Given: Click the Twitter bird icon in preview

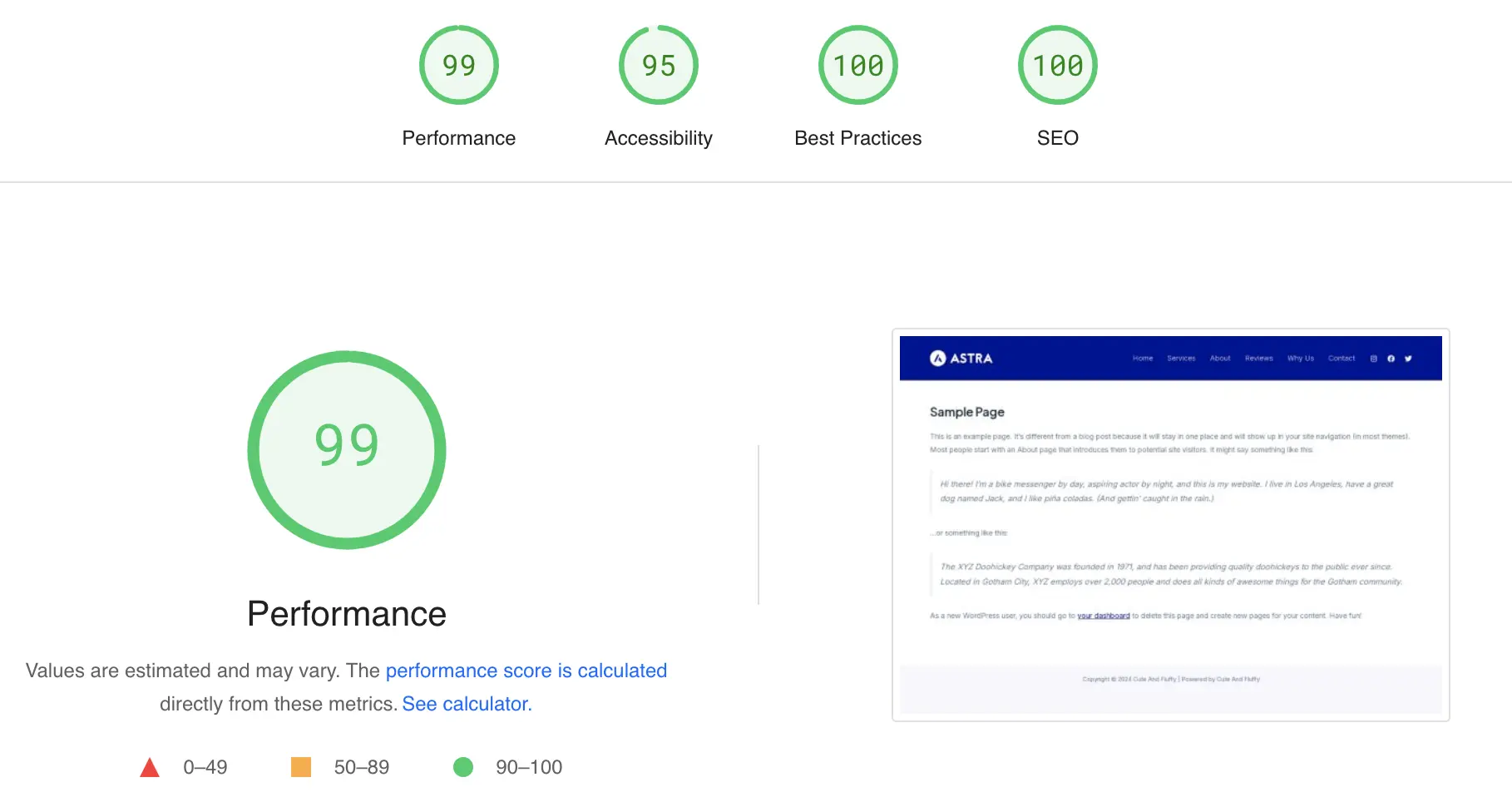Looking at the screenshot, I should click(1408, 359).
